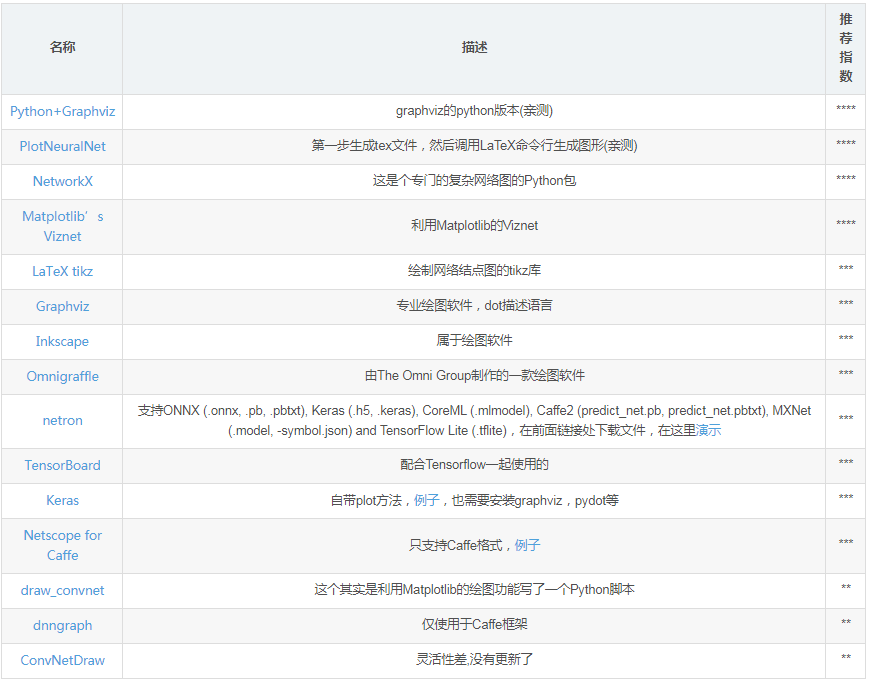Open the Netscope for Caffe link
The image size is (870, 684).
tap(62, 545)
